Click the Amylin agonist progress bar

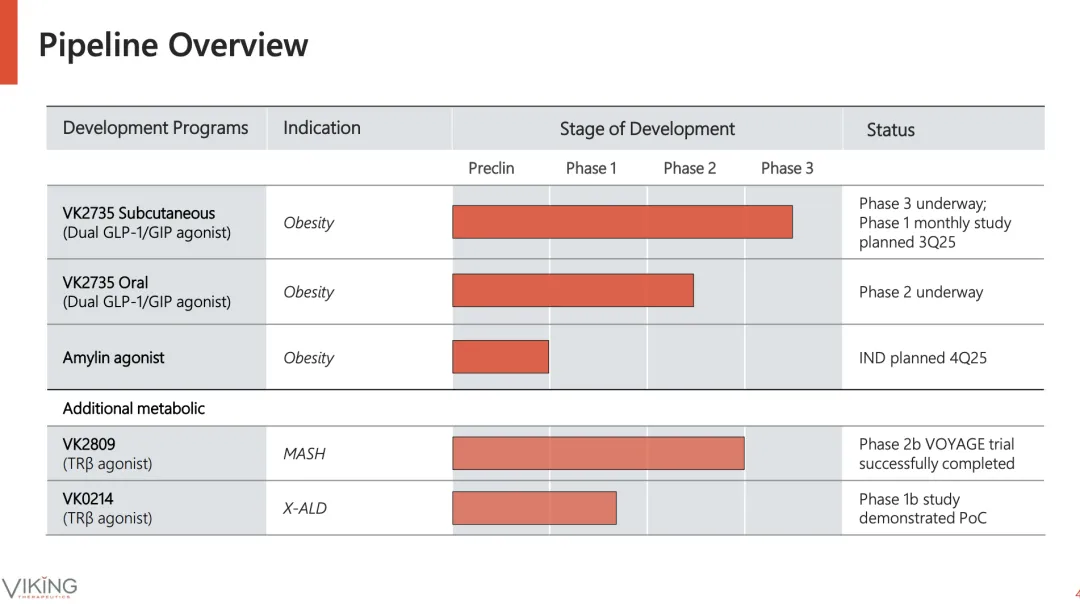tap(500, 357)
